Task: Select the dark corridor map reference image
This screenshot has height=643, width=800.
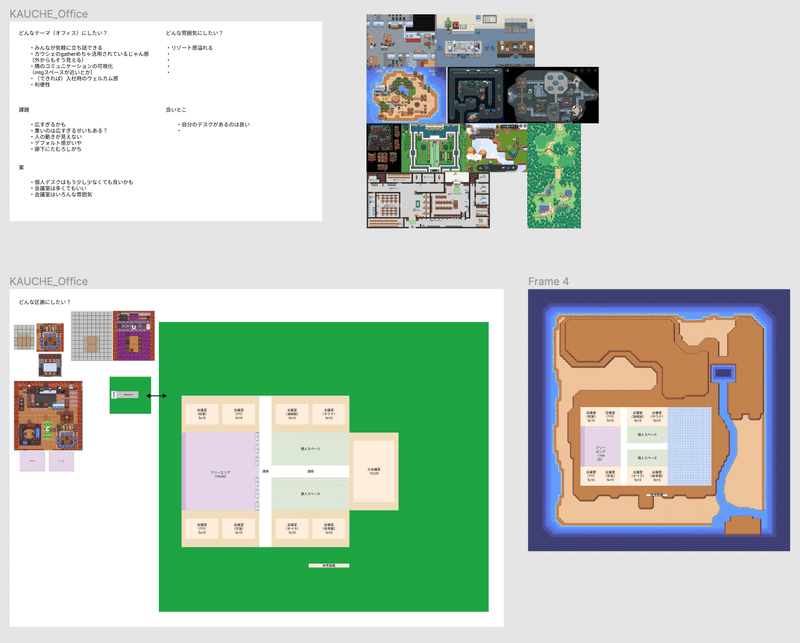Action: coord(477,95)
